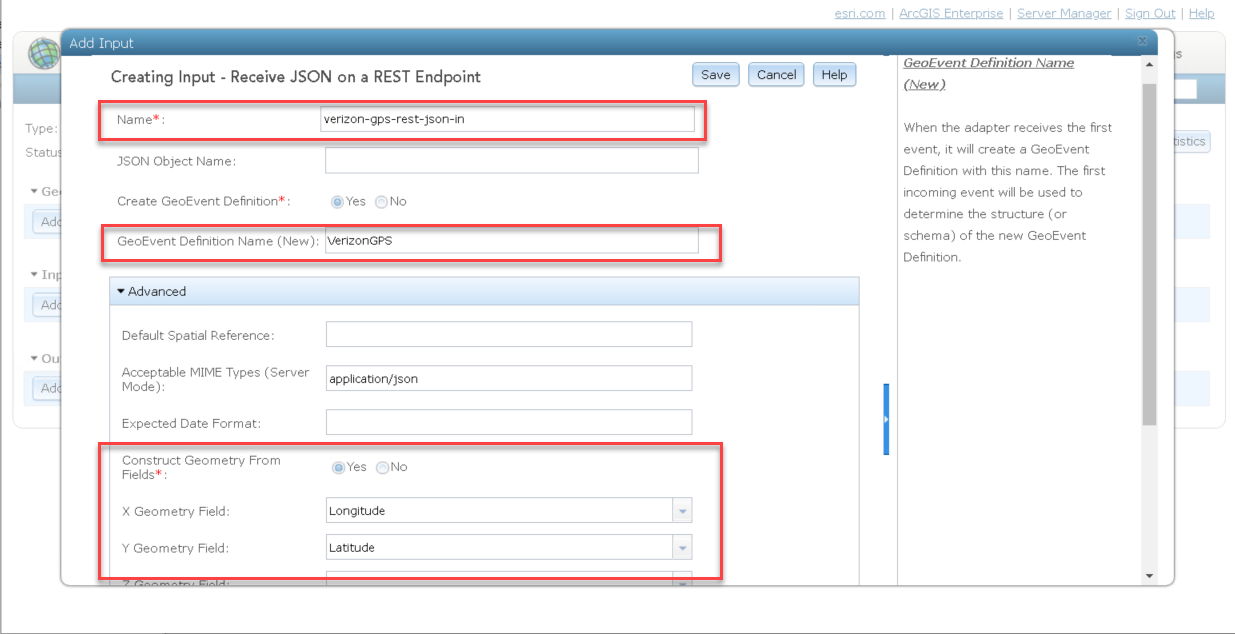The width and height of the screenshot is (1235, 634).
Task: Click the Creating Input dialog heading text
Action: tap(296, 77)
